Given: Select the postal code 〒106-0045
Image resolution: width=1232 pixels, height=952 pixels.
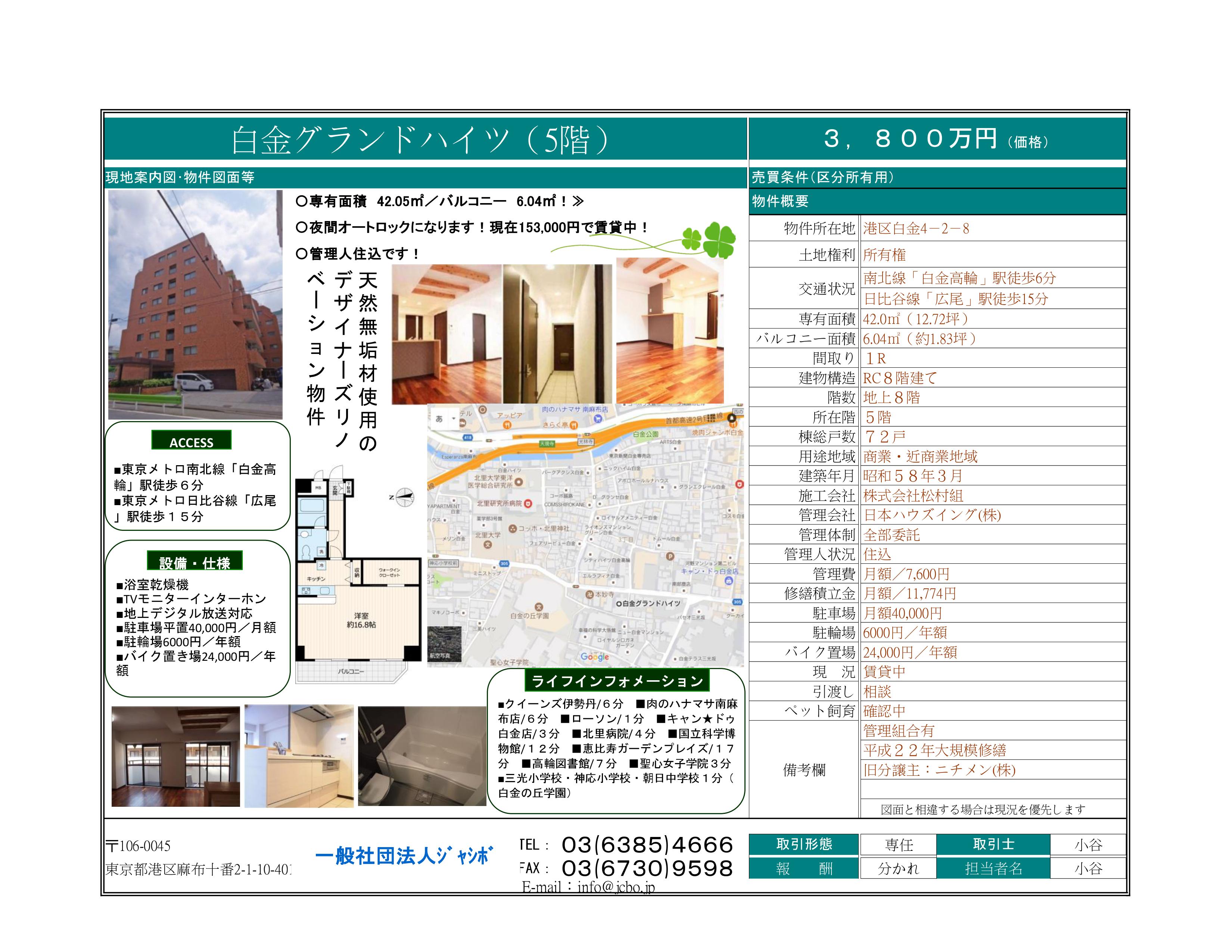Looking at the screenshot, I should click(138, 846).
